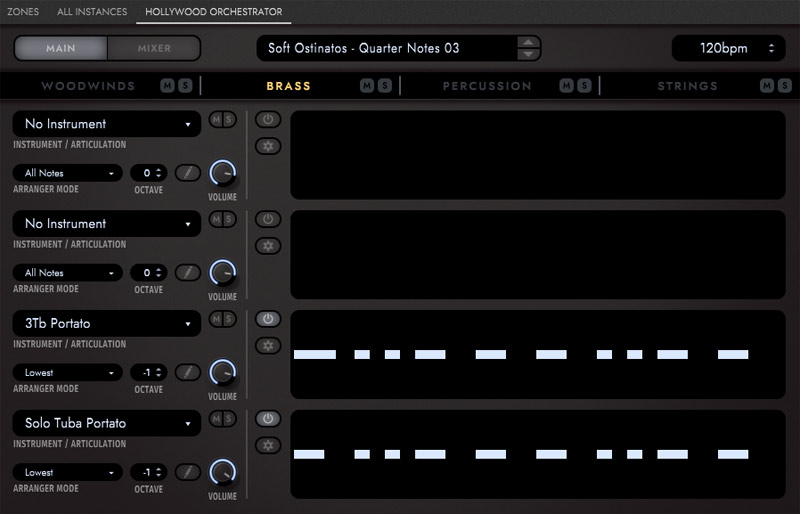The height and width of the screenshot is (514, 800).
Task: Select the Hollywood Orchestrator tab
Action: coord(214,11)
